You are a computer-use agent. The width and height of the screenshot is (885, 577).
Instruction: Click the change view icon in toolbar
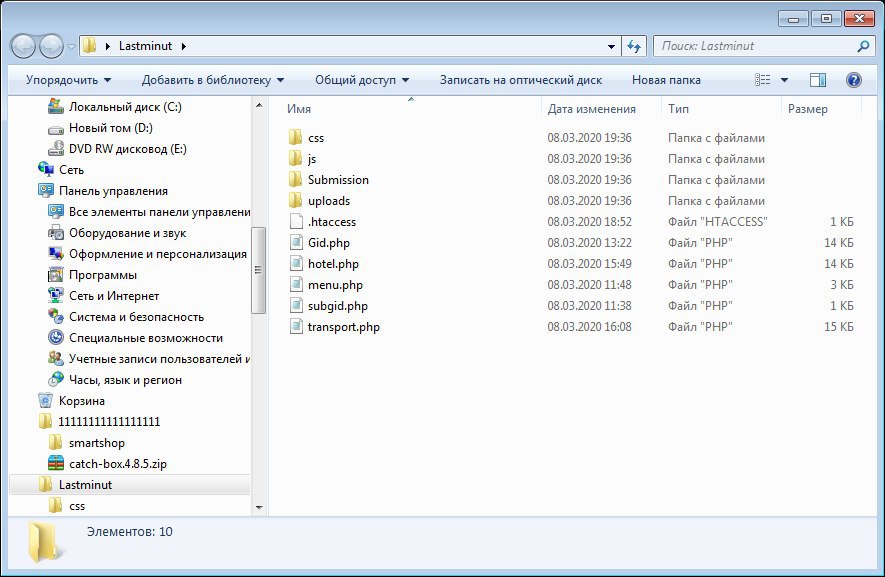764,80
